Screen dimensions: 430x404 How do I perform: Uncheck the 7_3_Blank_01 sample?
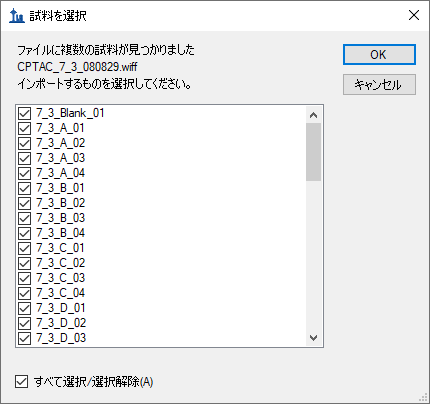pos(24,113)
